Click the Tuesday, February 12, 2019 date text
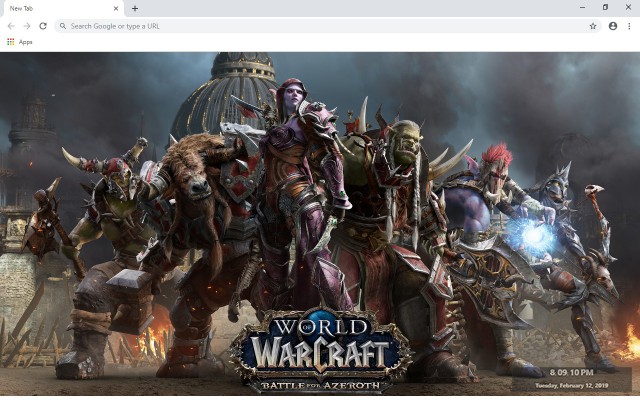The height and width of the screenshot is (400, 640). (571, 385)
